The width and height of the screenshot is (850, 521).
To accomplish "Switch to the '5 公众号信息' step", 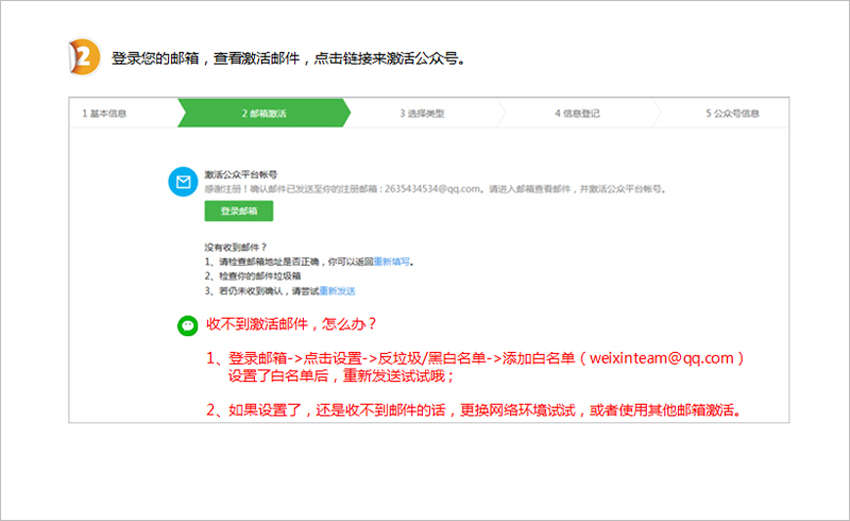I will [732, 113].
